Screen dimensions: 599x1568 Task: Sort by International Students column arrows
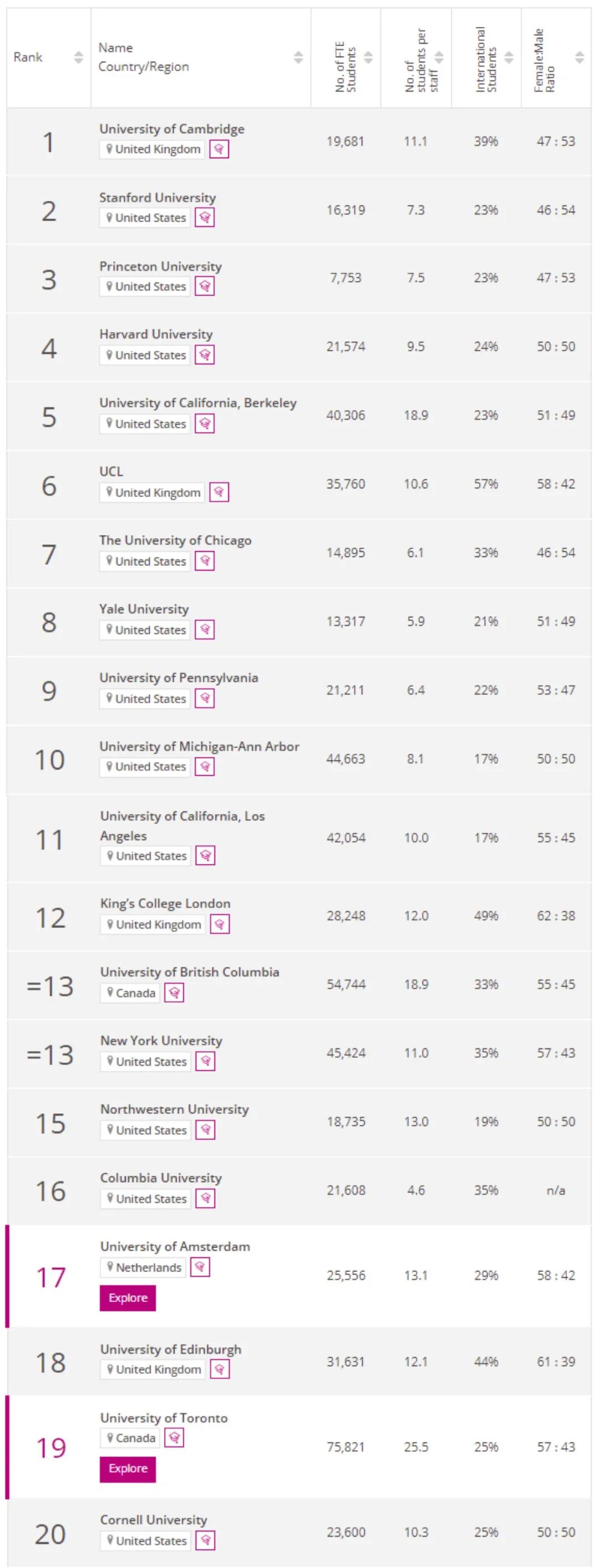(x=509, y=58)
